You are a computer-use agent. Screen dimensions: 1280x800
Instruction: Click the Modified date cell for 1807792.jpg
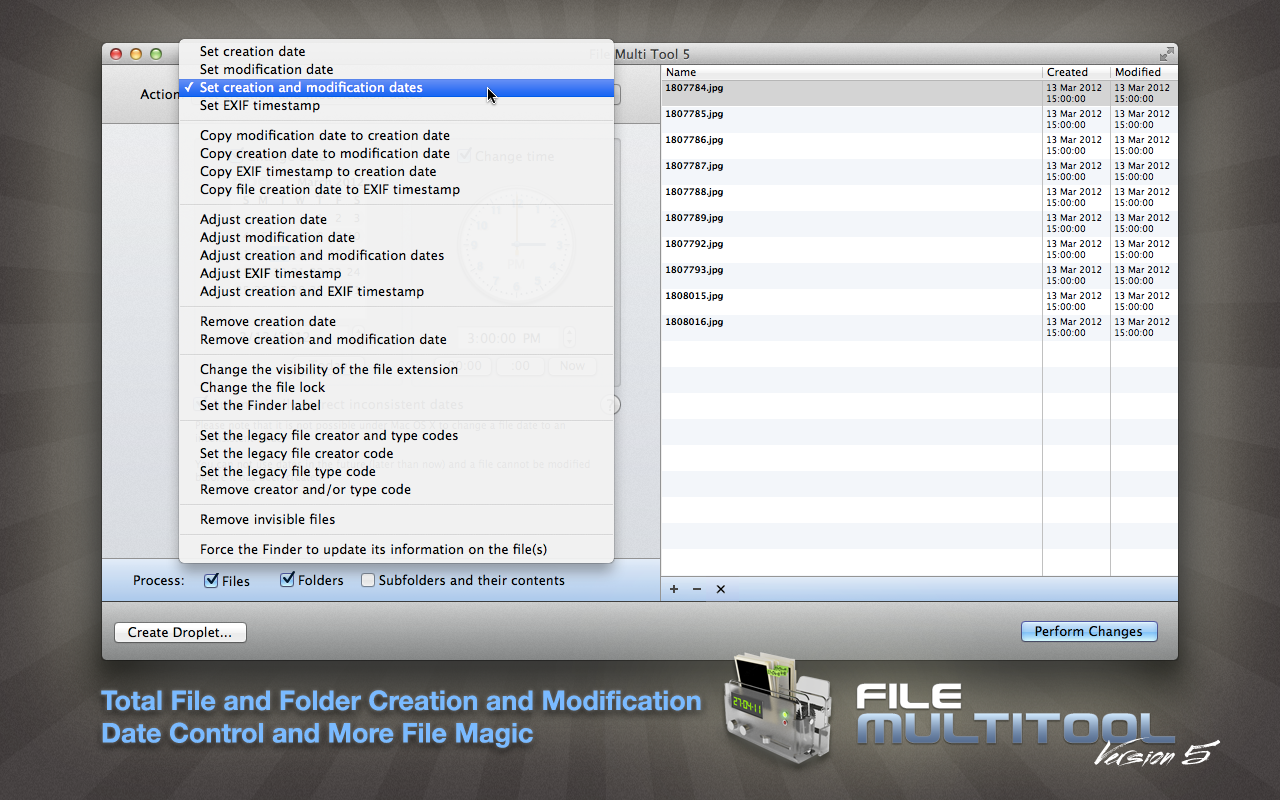click(x=1142, y=249)
